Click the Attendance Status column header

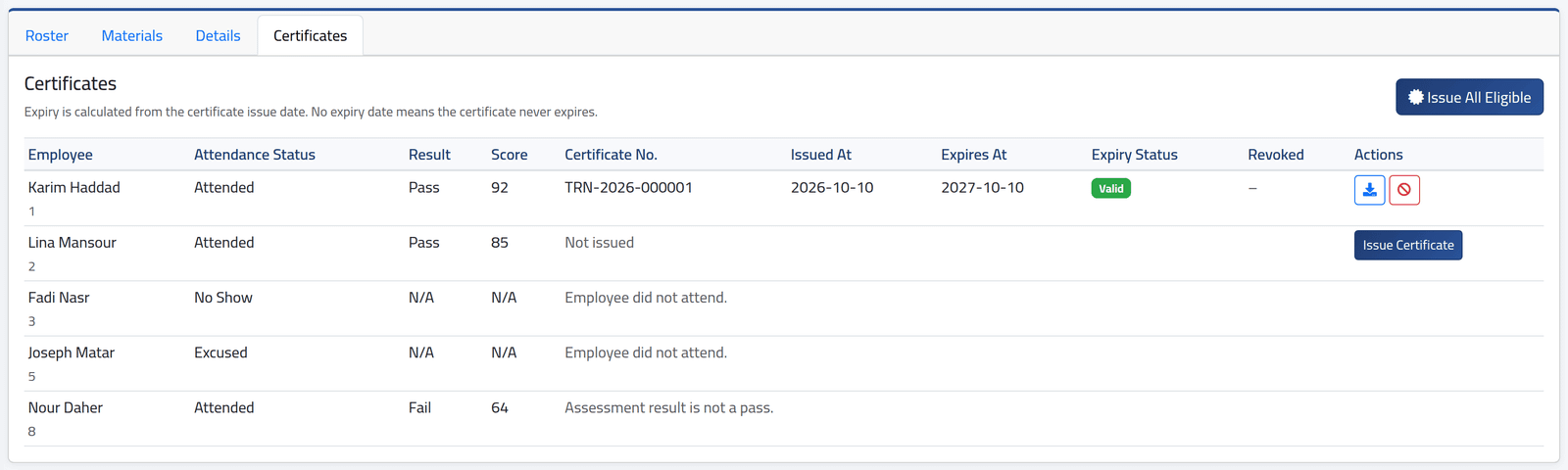pyautogui.click(x=255, y=155)
